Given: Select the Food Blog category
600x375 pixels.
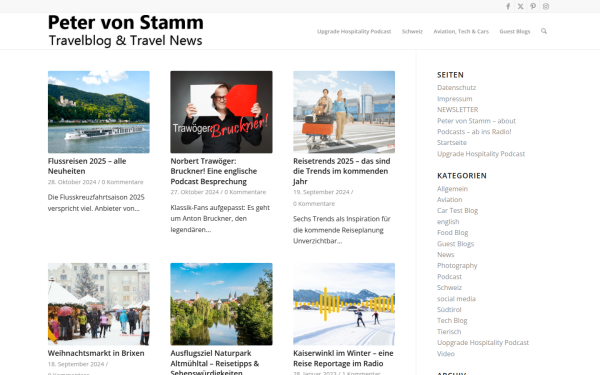Looking at the screenshot, I should coord(453,233).
